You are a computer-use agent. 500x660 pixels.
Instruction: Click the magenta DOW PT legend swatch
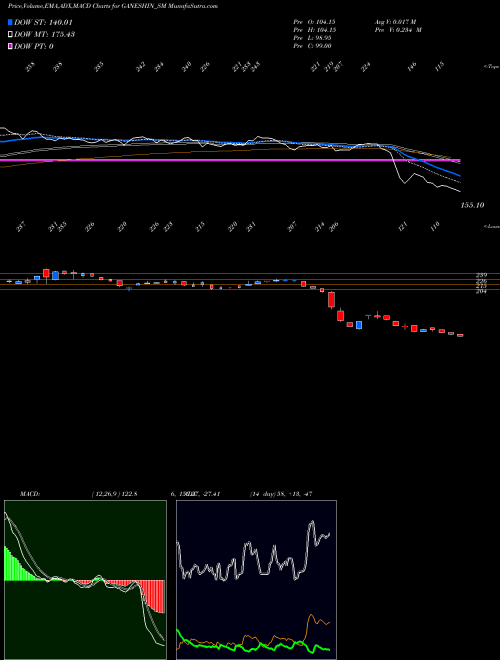click(10, 46)
